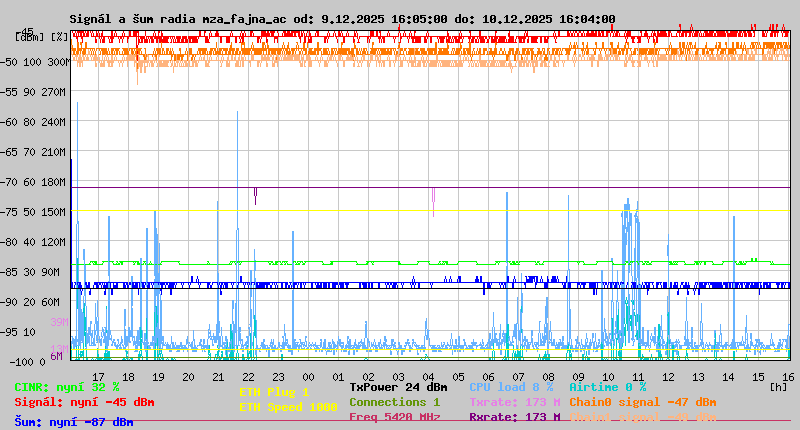Click the pink "39M" rate label
This screenshot has height=430, width=800.
[59, 322]
